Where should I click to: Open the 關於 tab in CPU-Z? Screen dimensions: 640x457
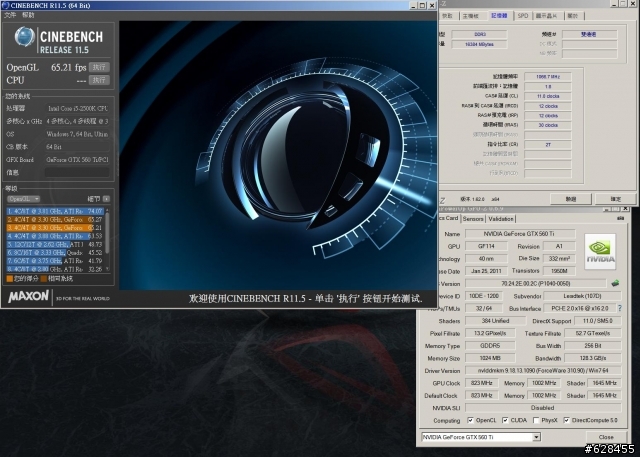[573, 16]
